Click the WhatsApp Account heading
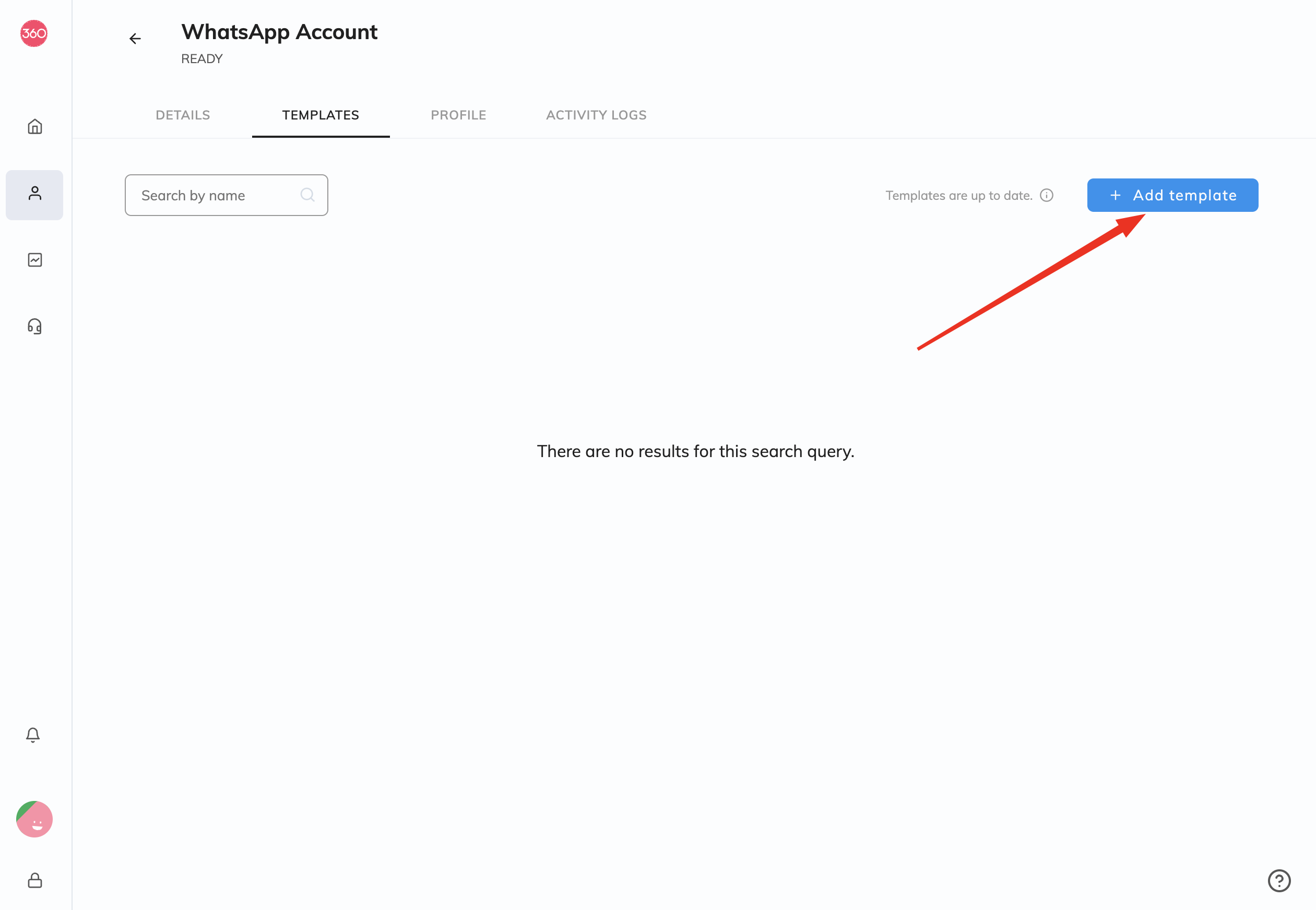1316x910 pixels. tap(279, 32)
